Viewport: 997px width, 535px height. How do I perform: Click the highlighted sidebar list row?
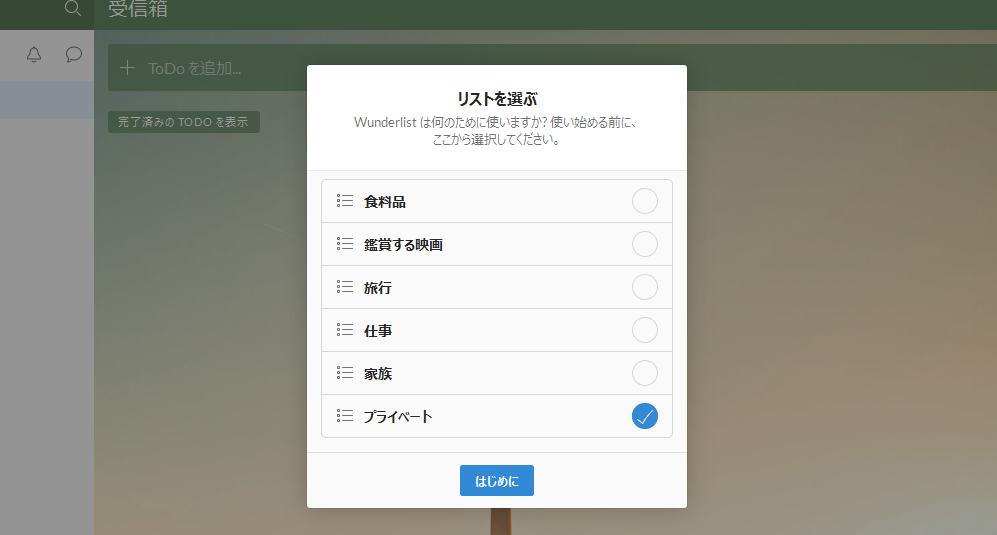pyautogui.click(x=47, y=100)
